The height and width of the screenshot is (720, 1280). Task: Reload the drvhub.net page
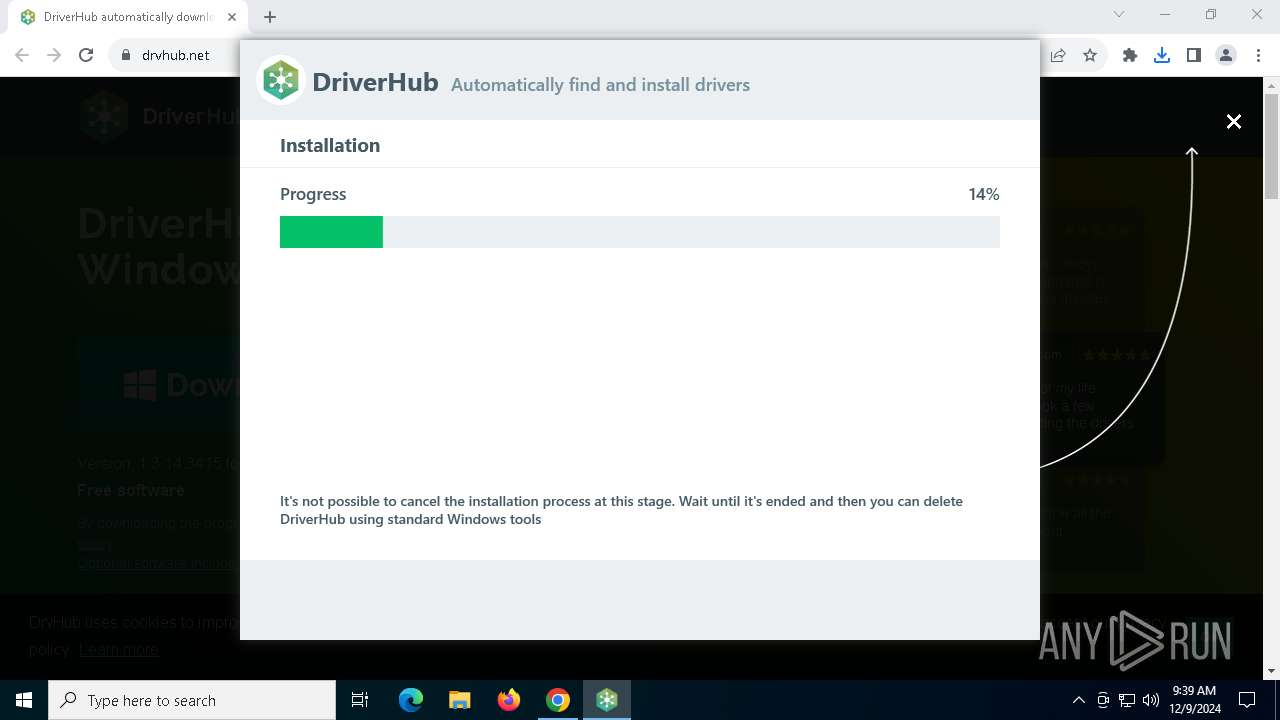(86, 55)
